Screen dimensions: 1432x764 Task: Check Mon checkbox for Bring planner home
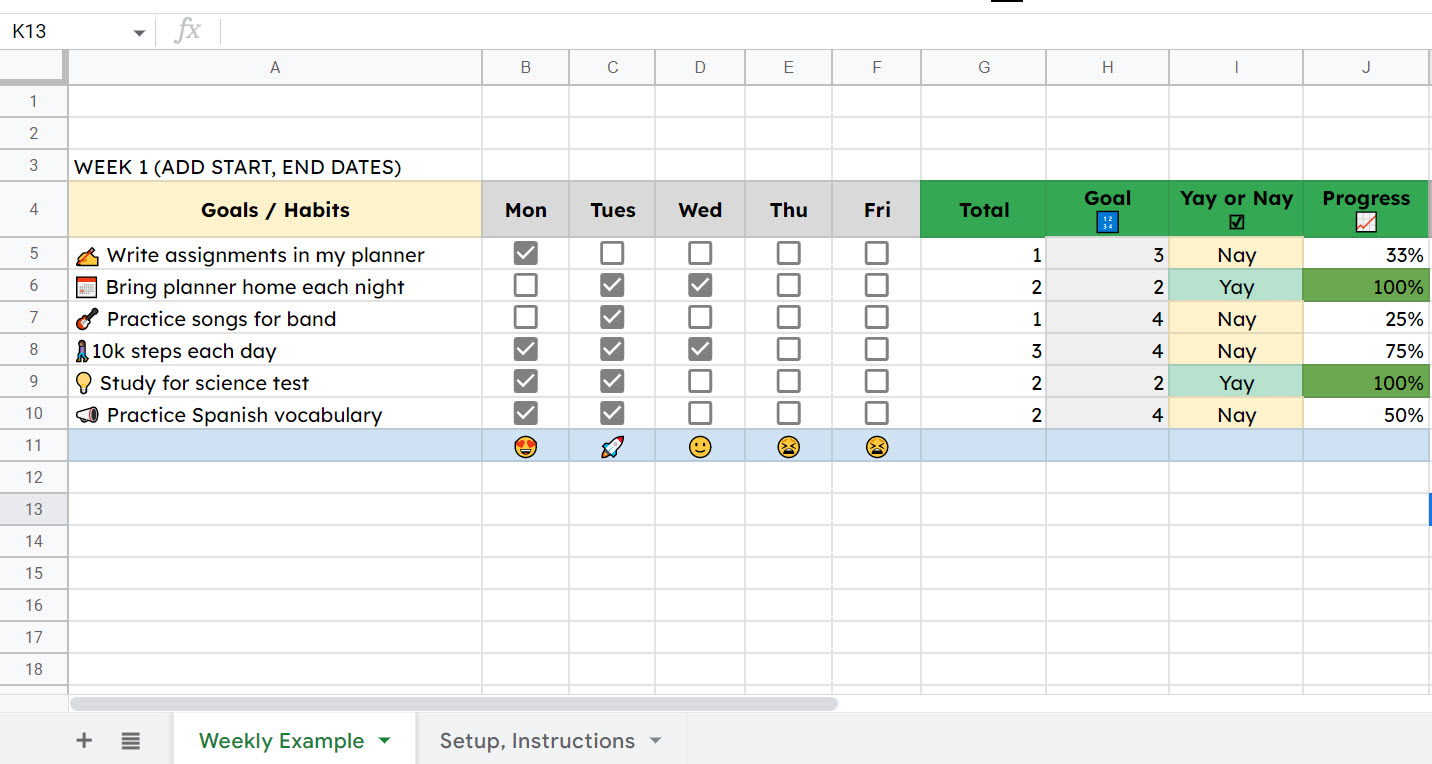525,286
